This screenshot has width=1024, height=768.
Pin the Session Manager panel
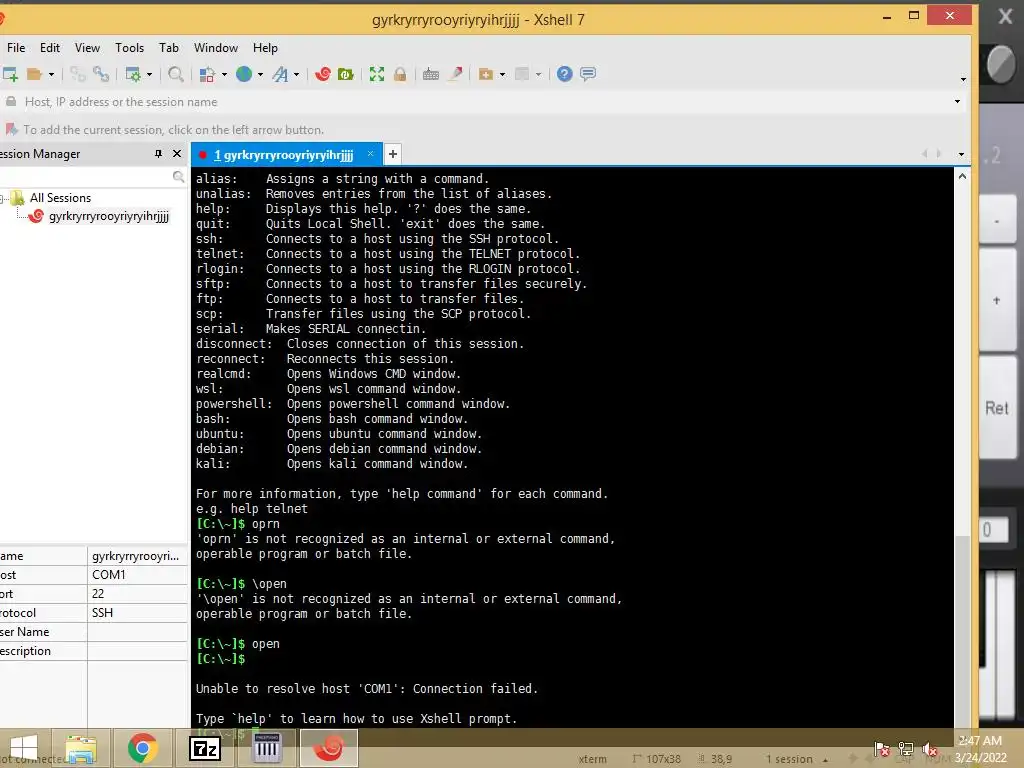[x=158, y=154]
